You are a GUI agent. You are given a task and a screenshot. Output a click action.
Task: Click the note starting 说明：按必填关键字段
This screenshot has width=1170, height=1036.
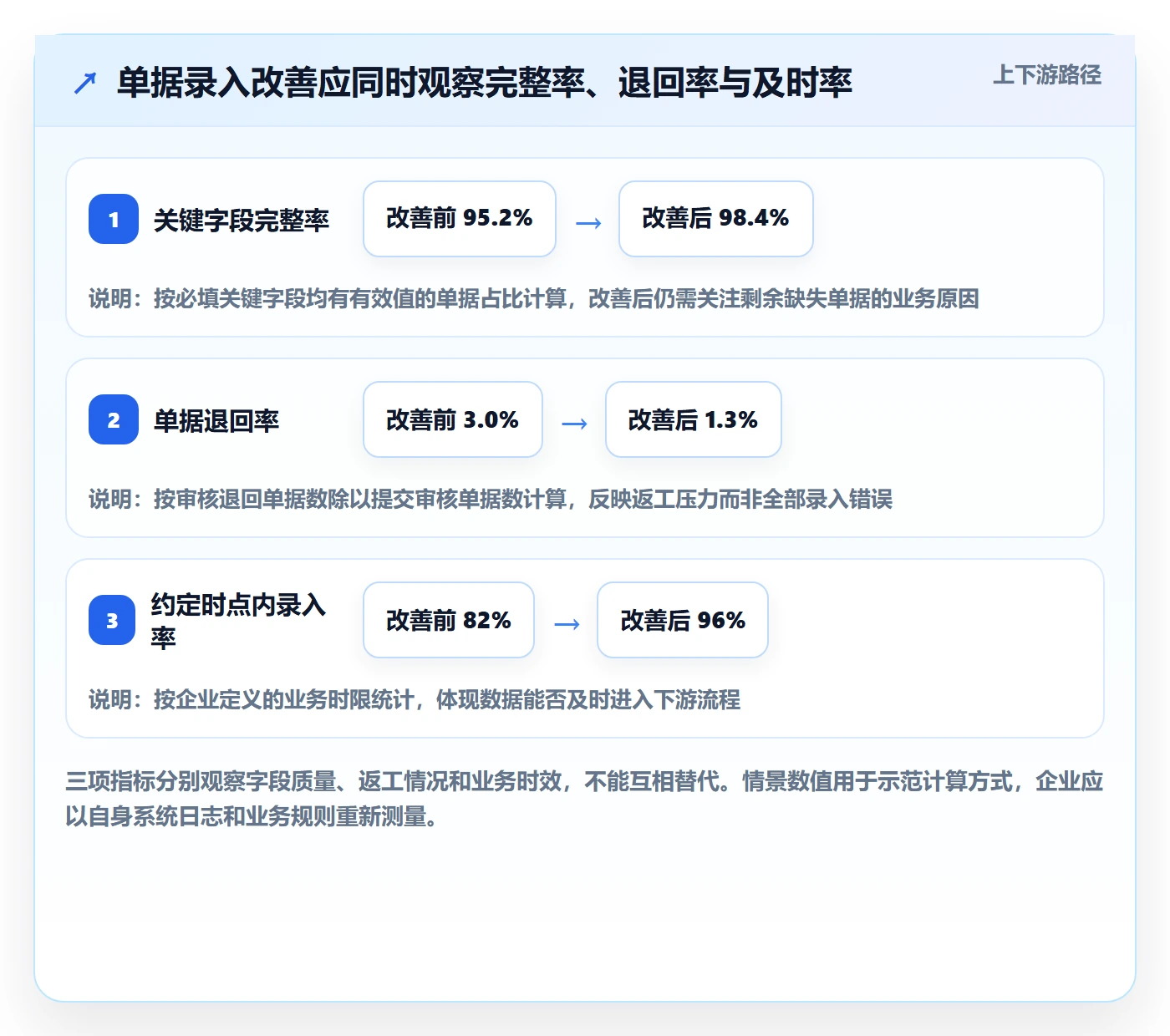534,298
